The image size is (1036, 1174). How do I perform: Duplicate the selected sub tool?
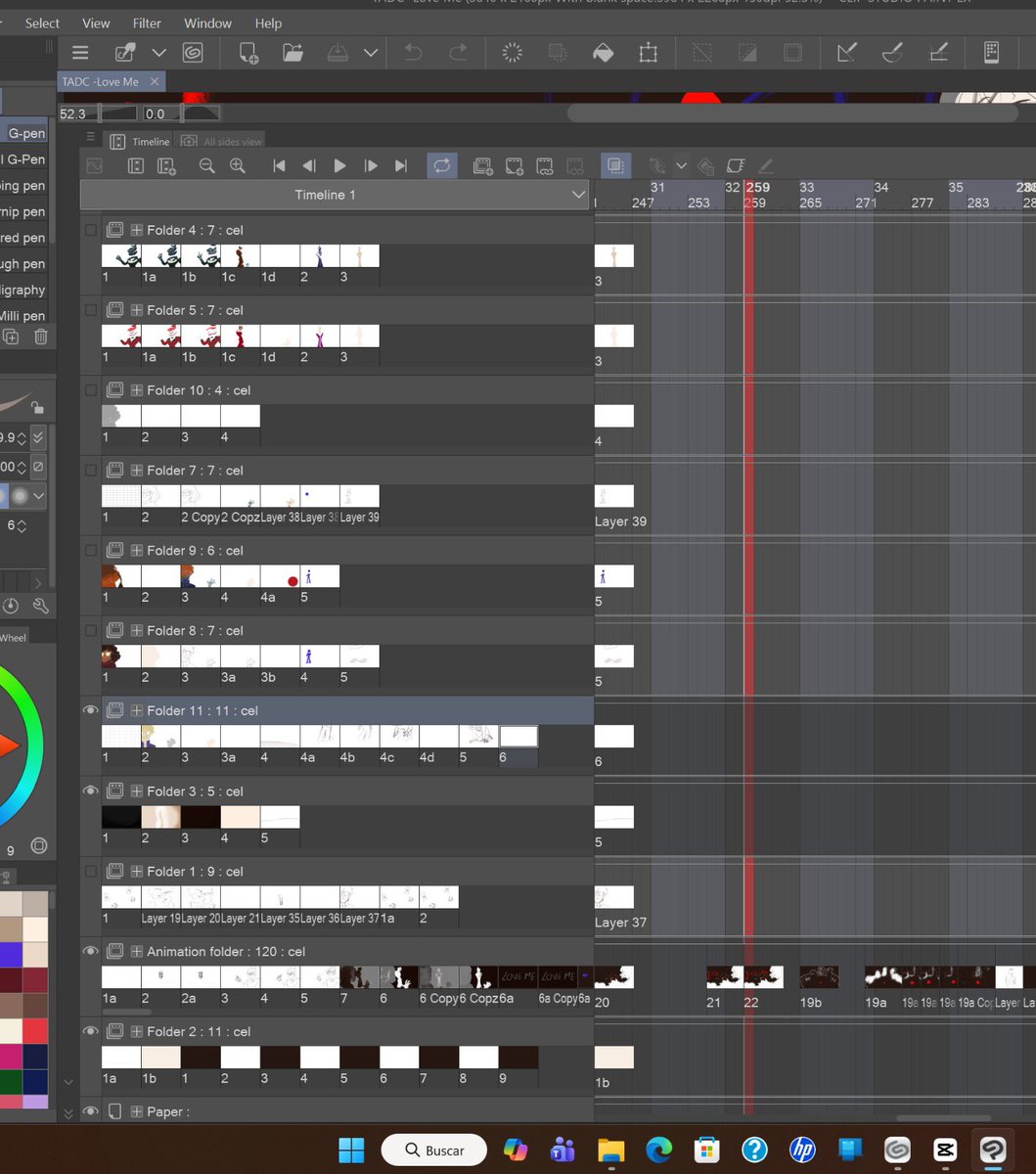pyautogui.click(x=11, y=337)
